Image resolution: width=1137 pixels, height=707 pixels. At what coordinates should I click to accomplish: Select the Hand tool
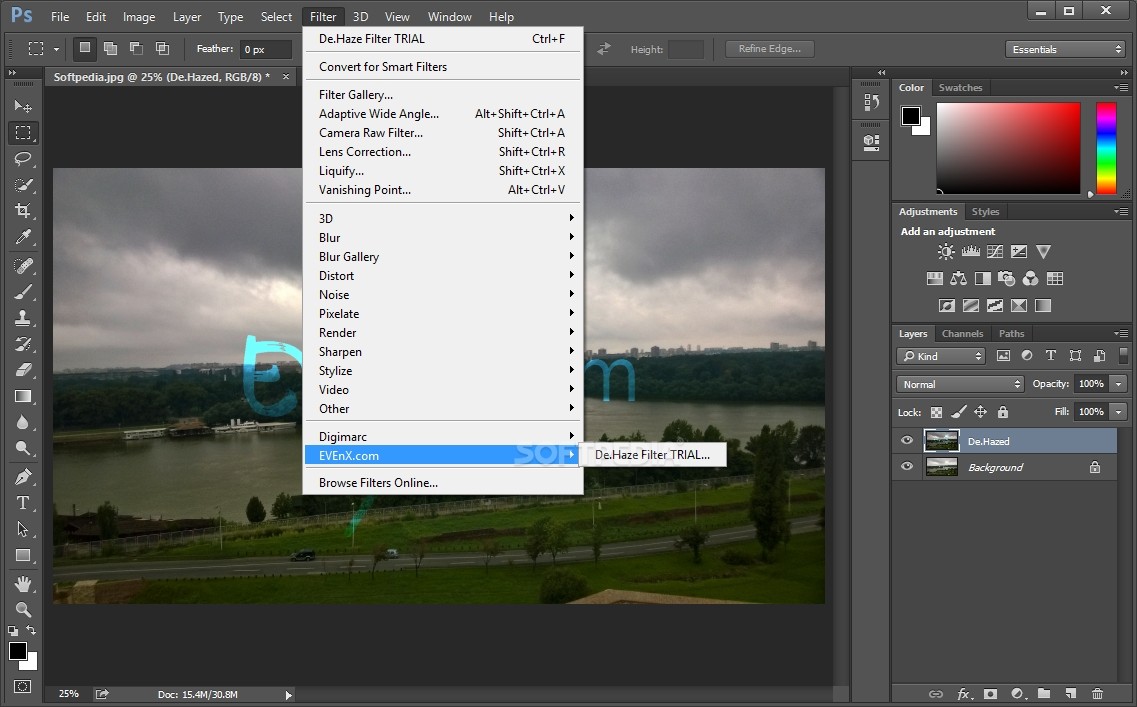tap(23, 584)
